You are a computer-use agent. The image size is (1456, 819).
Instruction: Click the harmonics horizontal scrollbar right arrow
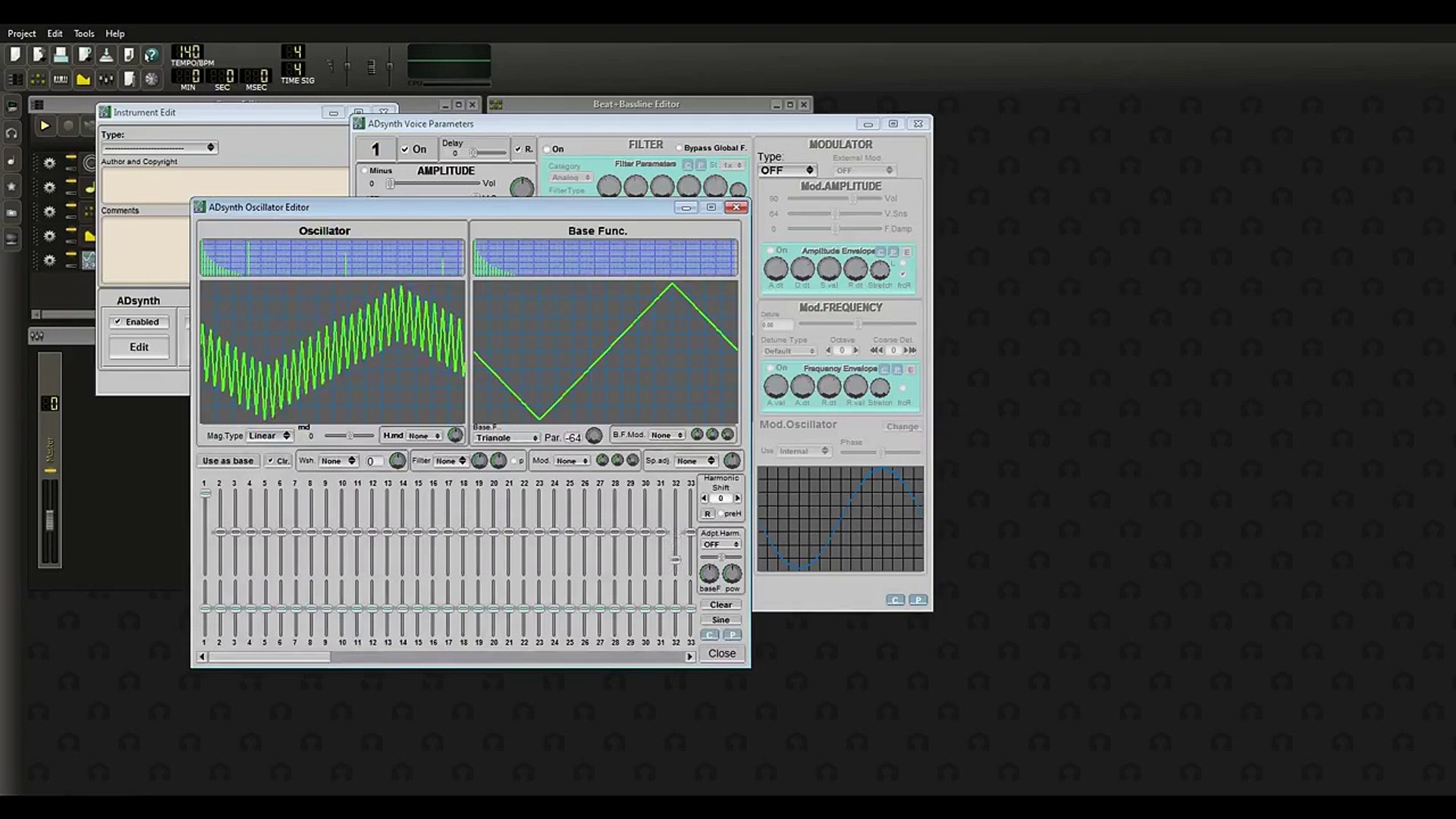tap(690, 657)
